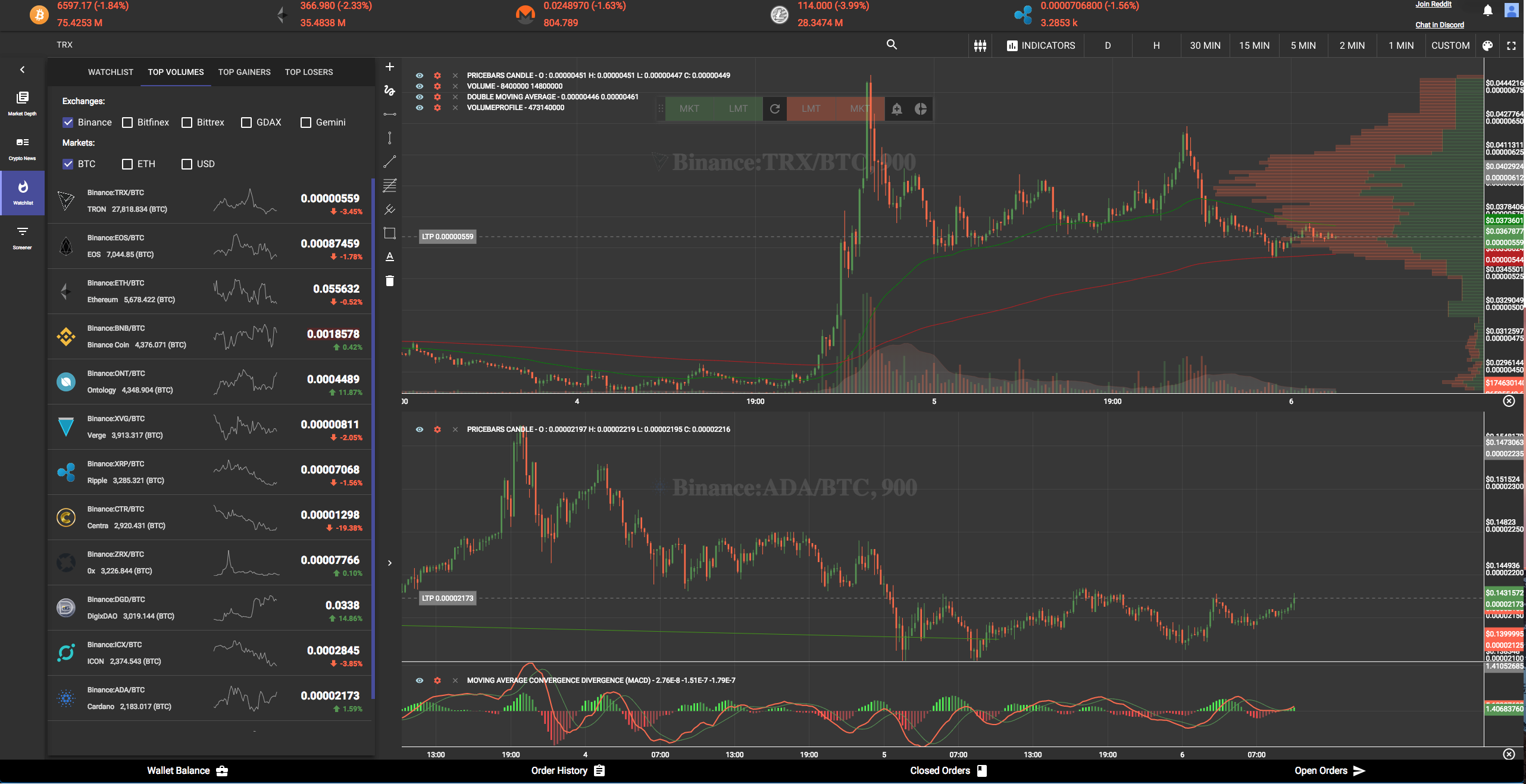Click the search magnifier icon
Image resolution: width=1526 pixels, height=784 pixels.
pyautogui.click(x=891, y=45)
